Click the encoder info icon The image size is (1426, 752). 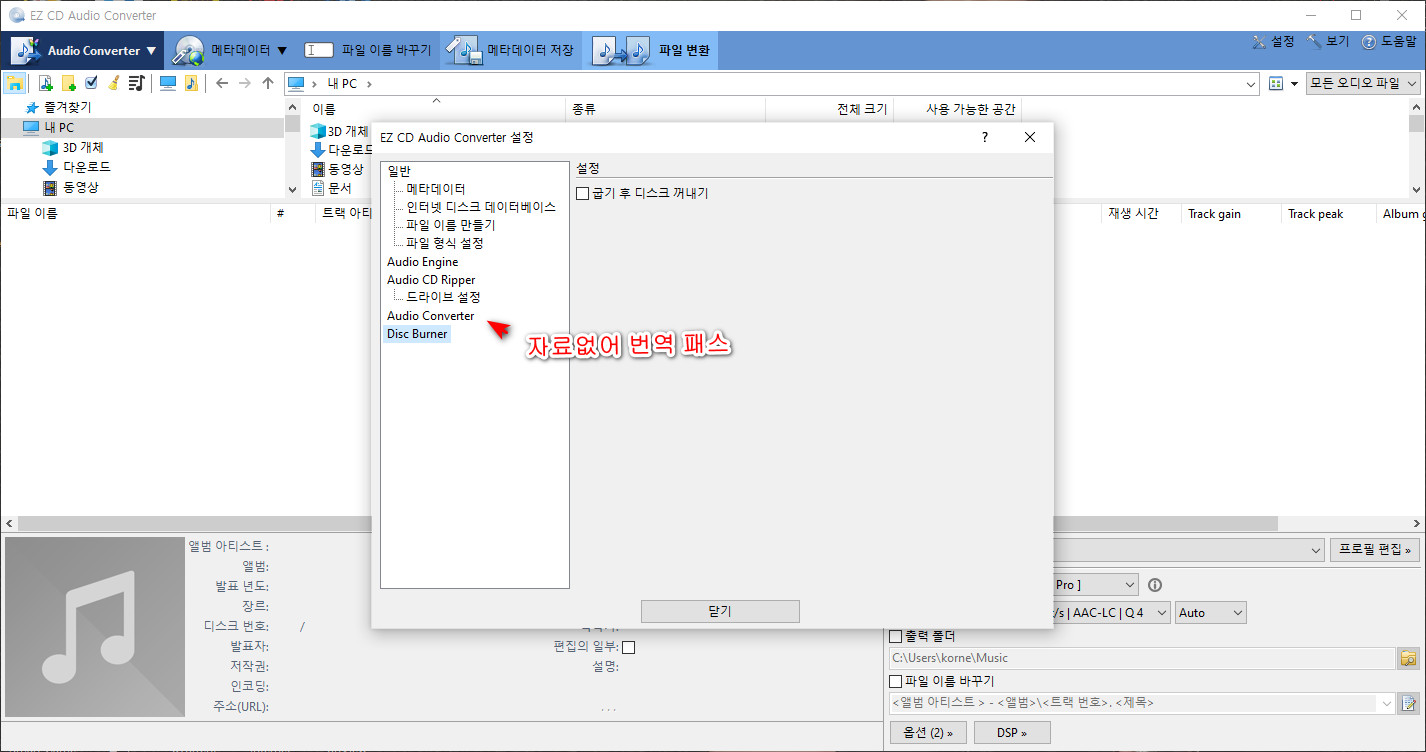[1154, 585]
